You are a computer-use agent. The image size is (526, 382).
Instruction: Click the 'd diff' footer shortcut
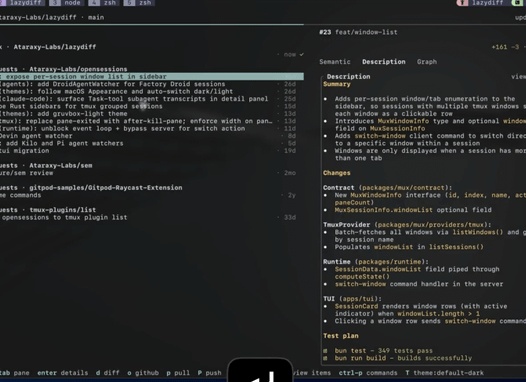(x=107, y=373)
